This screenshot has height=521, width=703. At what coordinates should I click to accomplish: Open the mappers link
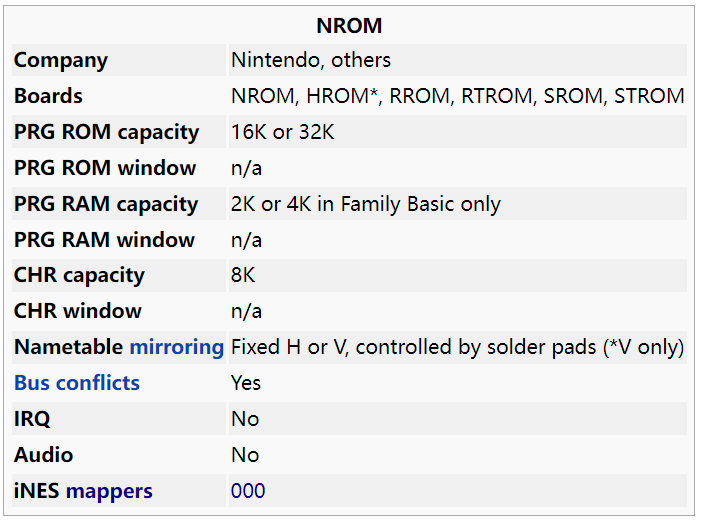click(x=109, y=491)
